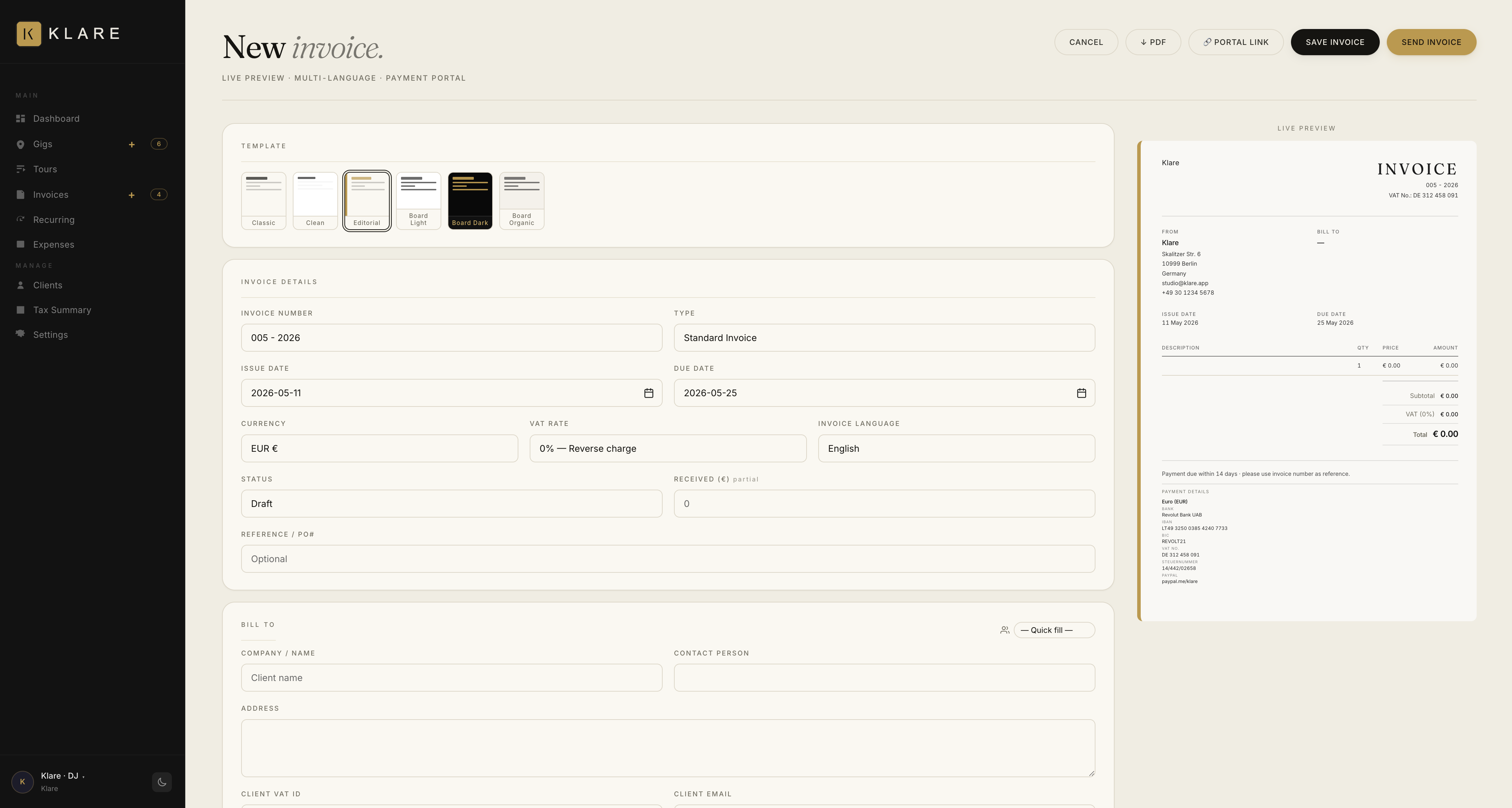Click the Contact Person field

884,678
